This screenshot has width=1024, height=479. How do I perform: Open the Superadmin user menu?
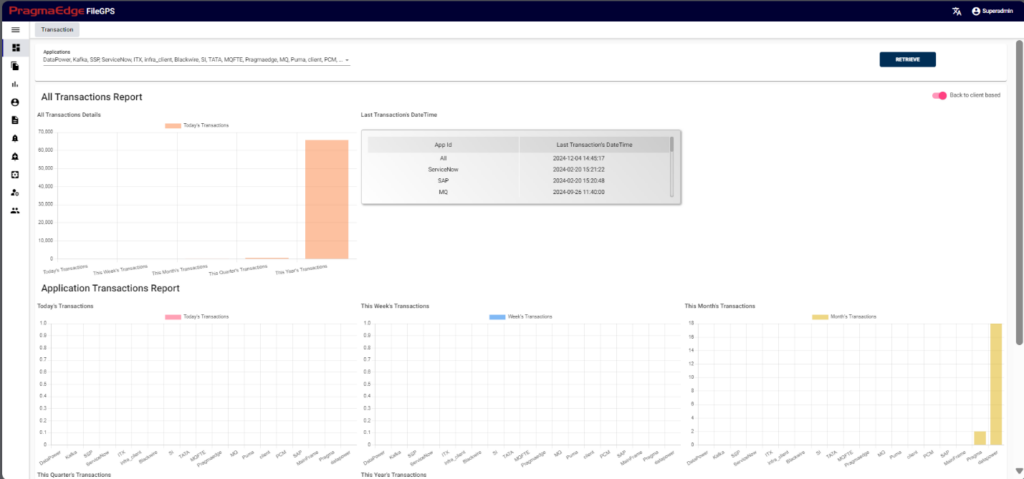point(992,11)
